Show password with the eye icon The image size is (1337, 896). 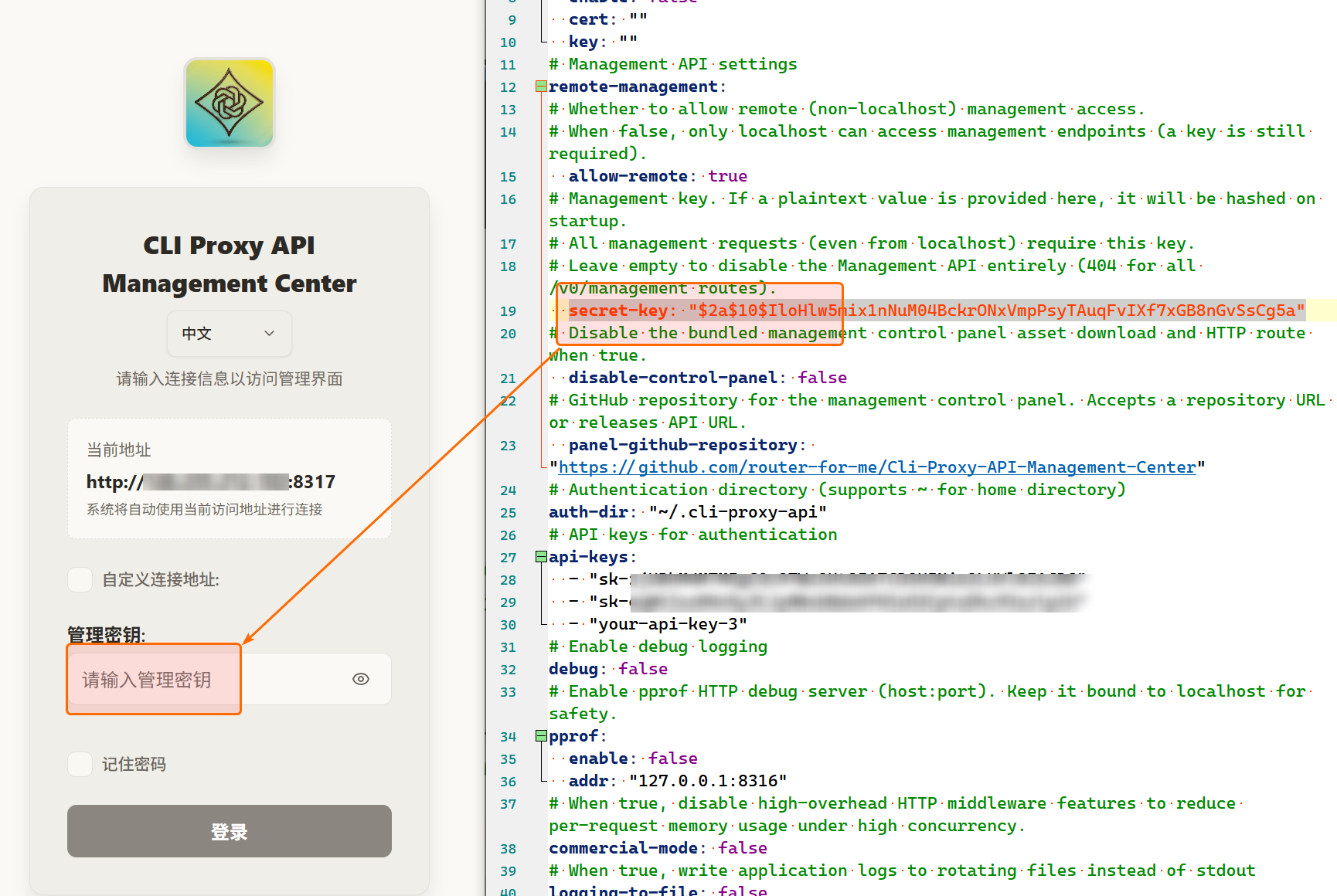(x=361, y=679)
